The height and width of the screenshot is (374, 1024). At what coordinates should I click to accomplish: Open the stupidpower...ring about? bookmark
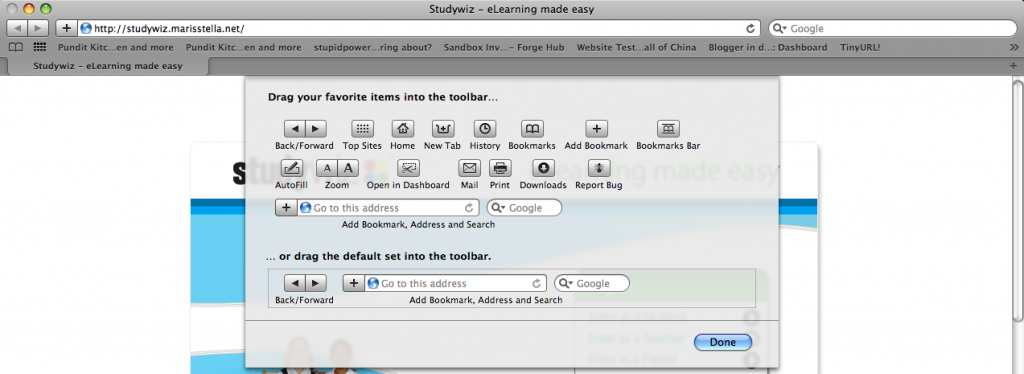coord(372,47)
